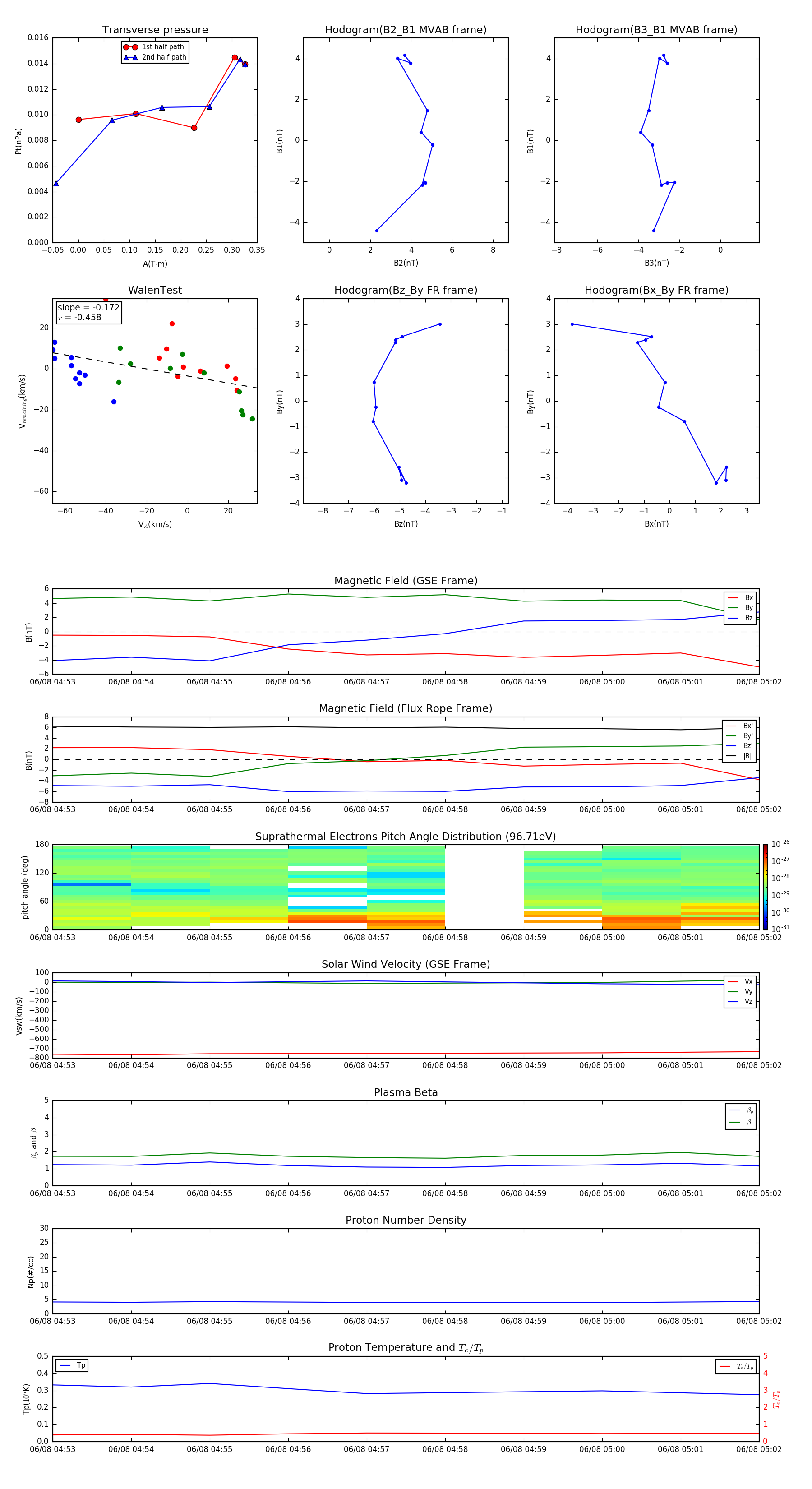Click the 'Tp' legend entry

[x=72, y=1366]
